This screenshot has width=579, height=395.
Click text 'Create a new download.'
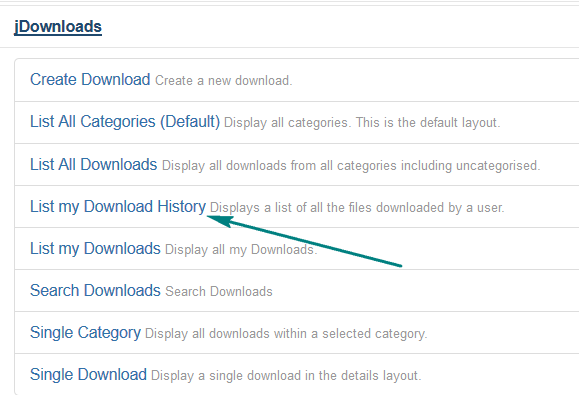click(223, 80)
